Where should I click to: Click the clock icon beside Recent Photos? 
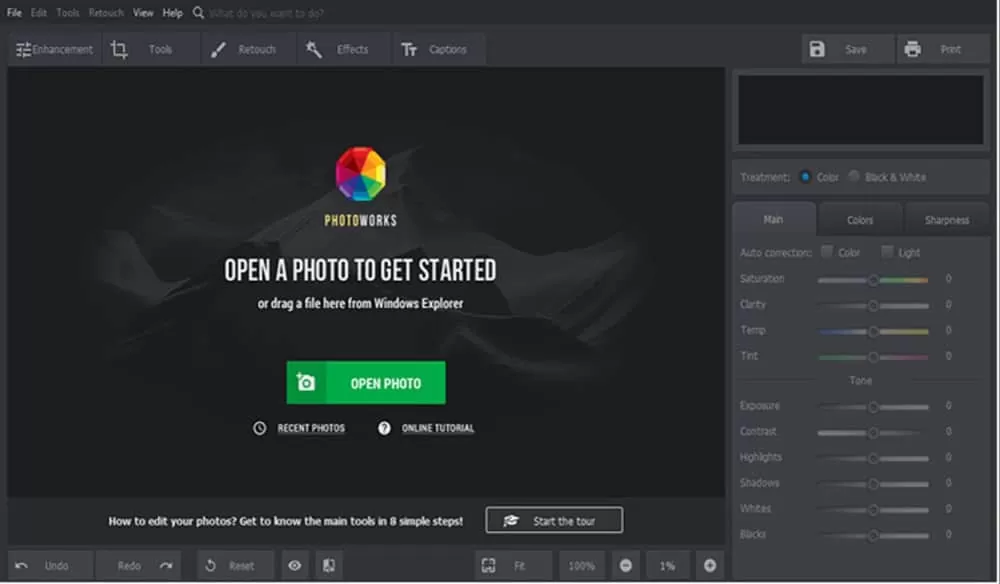point(260,428)
